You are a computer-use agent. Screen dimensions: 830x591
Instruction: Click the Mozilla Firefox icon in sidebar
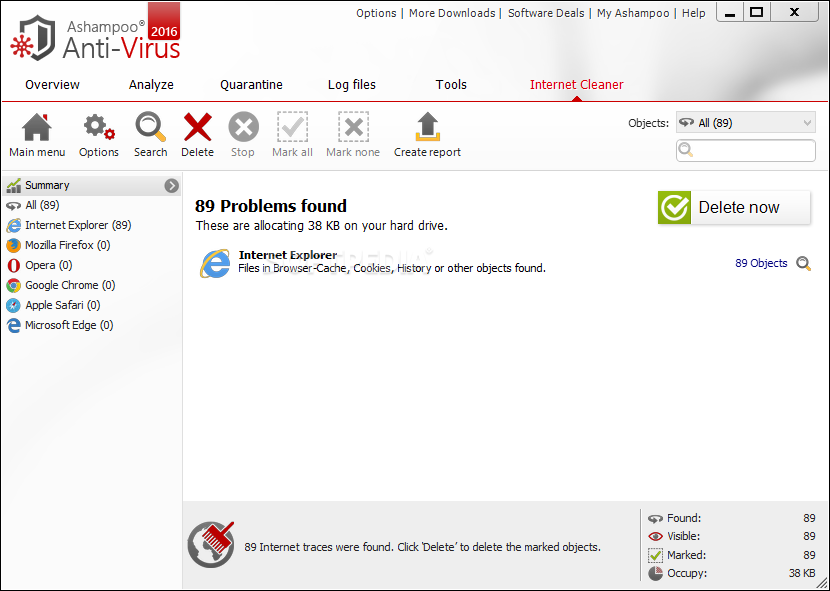13,246
